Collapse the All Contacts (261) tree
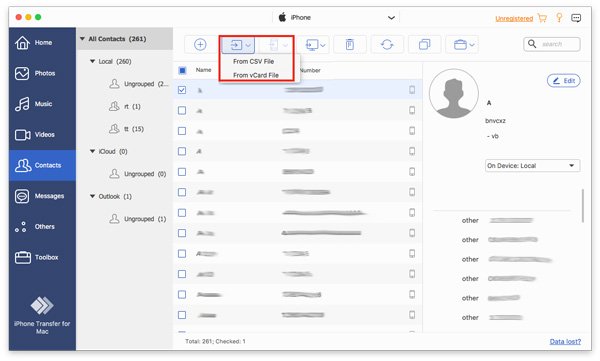Screen dimensions: 600x361 [x=82, y=39]
